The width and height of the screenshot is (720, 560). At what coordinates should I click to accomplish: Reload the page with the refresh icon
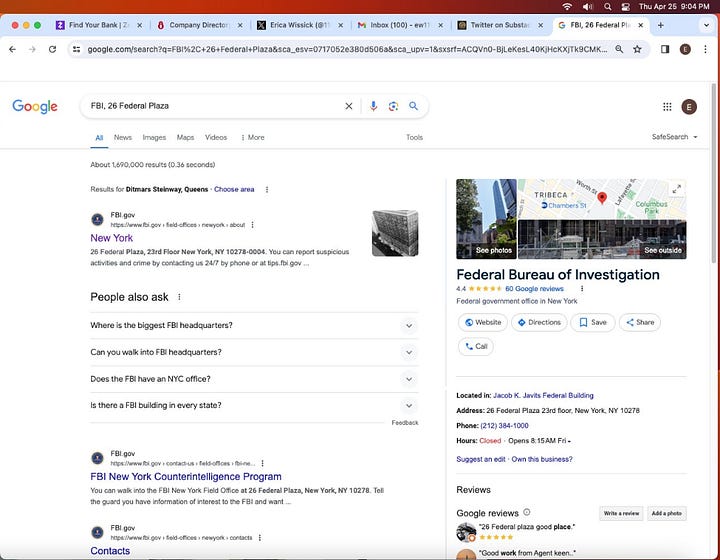pyautogui.click(x=52, y=49)
